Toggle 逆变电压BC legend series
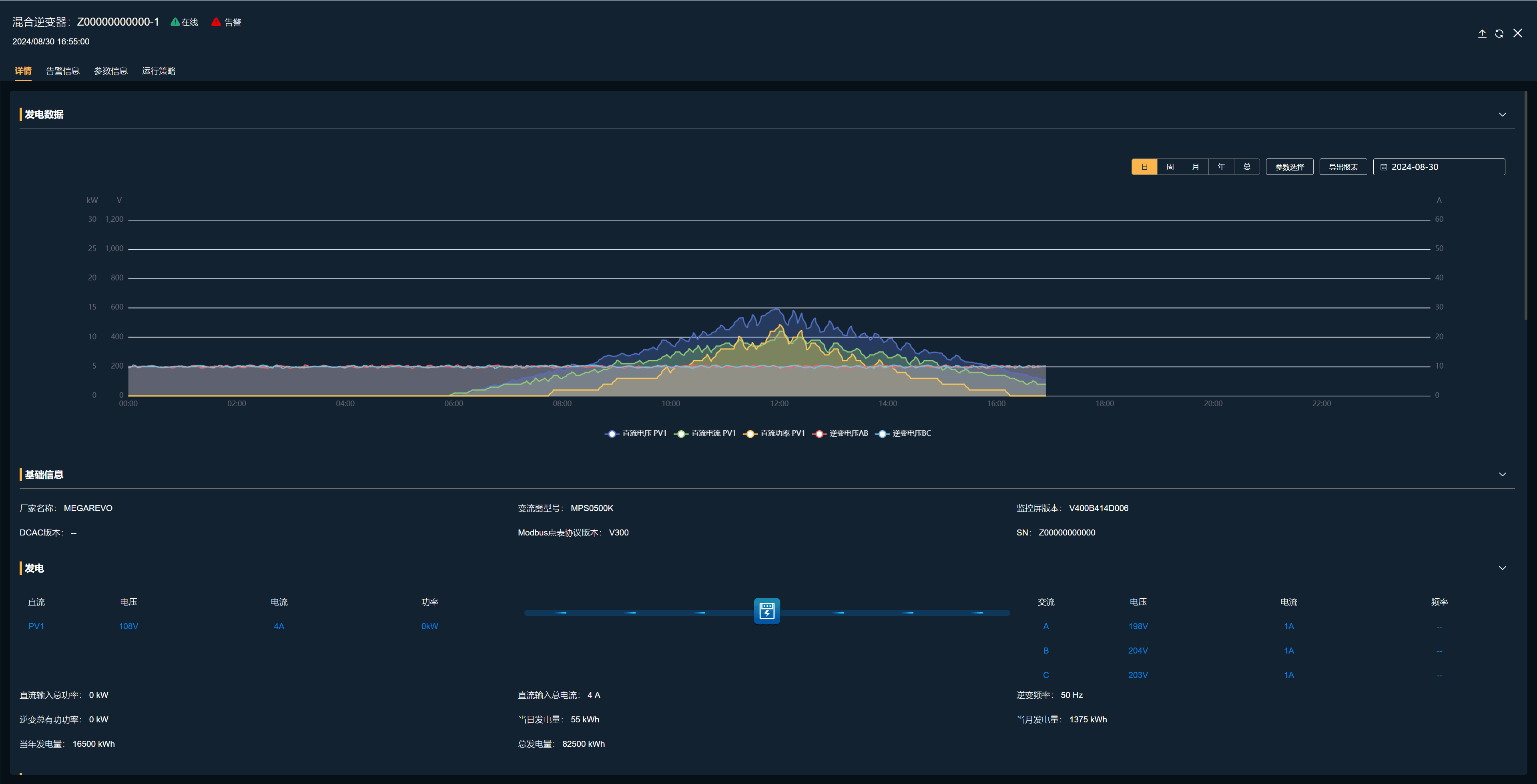Viewport: 1537px width, 784px height. 903,434
